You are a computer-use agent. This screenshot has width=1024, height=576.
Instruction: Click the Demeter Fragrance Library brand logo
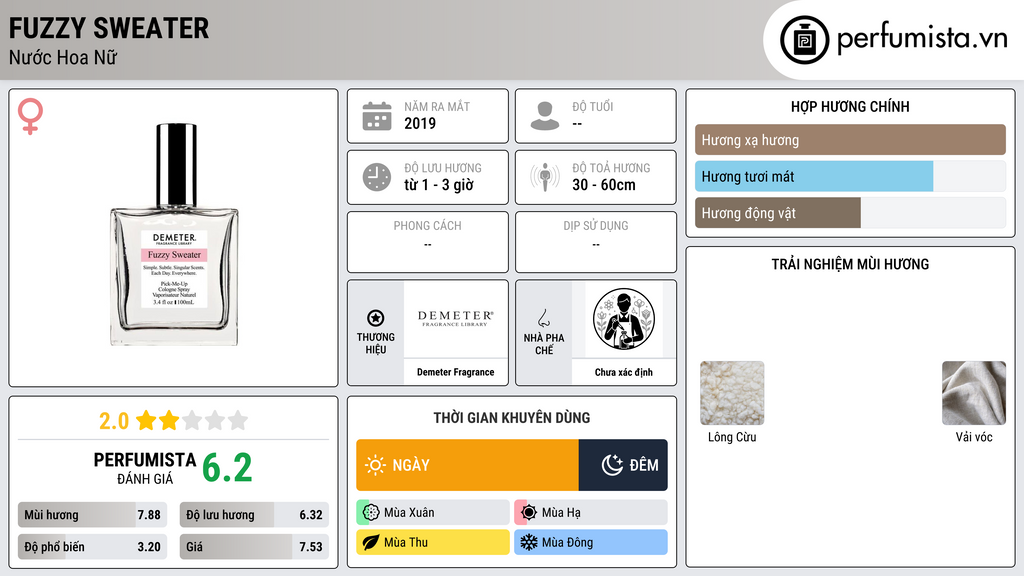[x=456, y=319]
